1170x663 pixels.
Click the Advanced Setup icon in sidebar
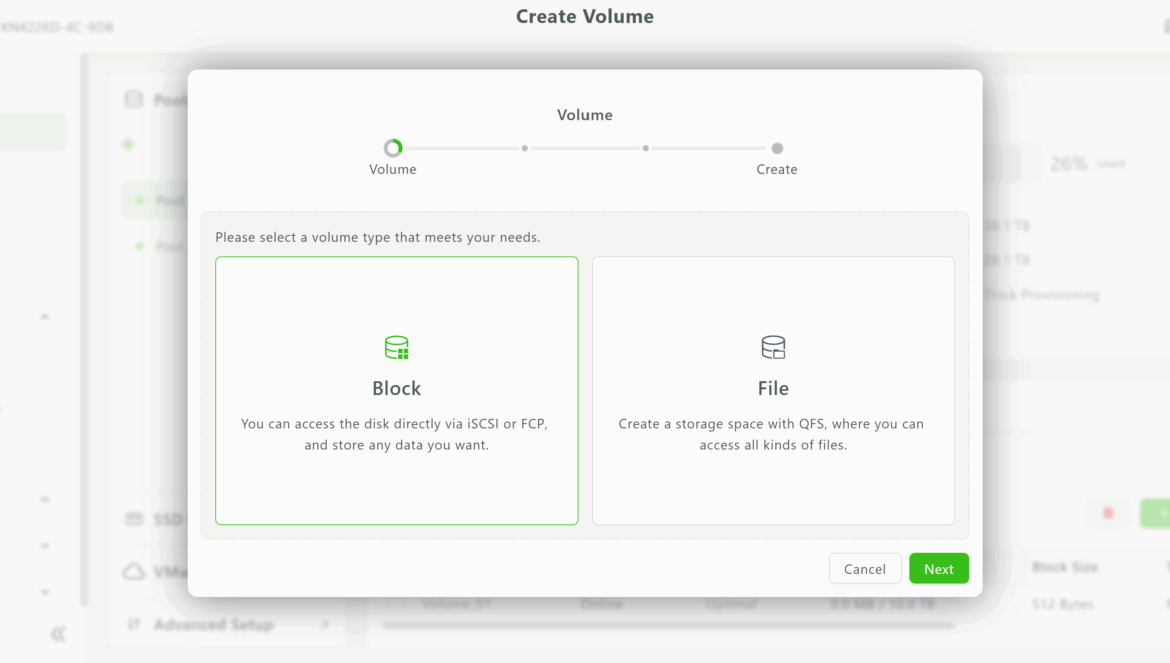coord(133,624)
